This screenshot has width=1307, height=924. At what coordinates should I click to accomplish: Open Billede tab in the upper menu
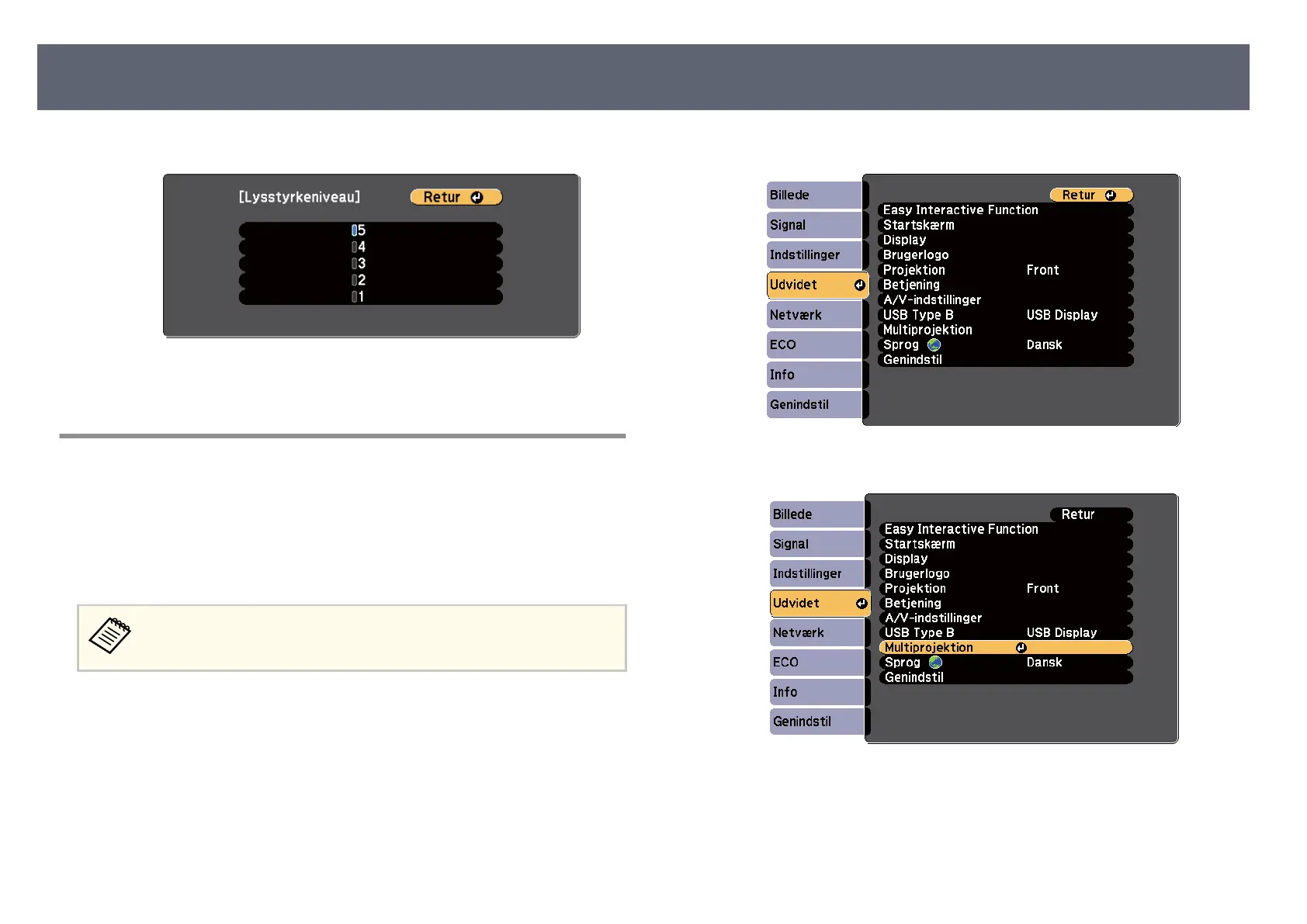[813, 196]
